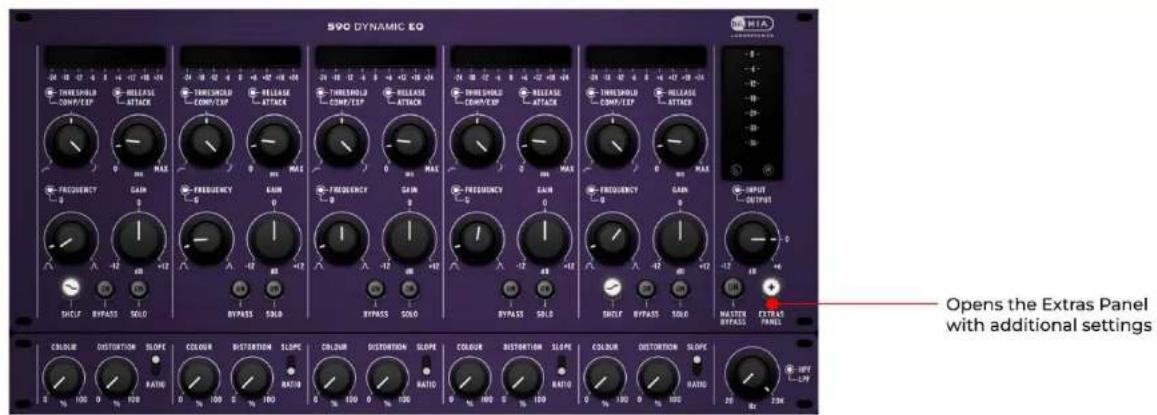Image resolution: width=1157 pixels, height=415 pixels.
Task: Solo the second EQ band
Action: (274, 289)
